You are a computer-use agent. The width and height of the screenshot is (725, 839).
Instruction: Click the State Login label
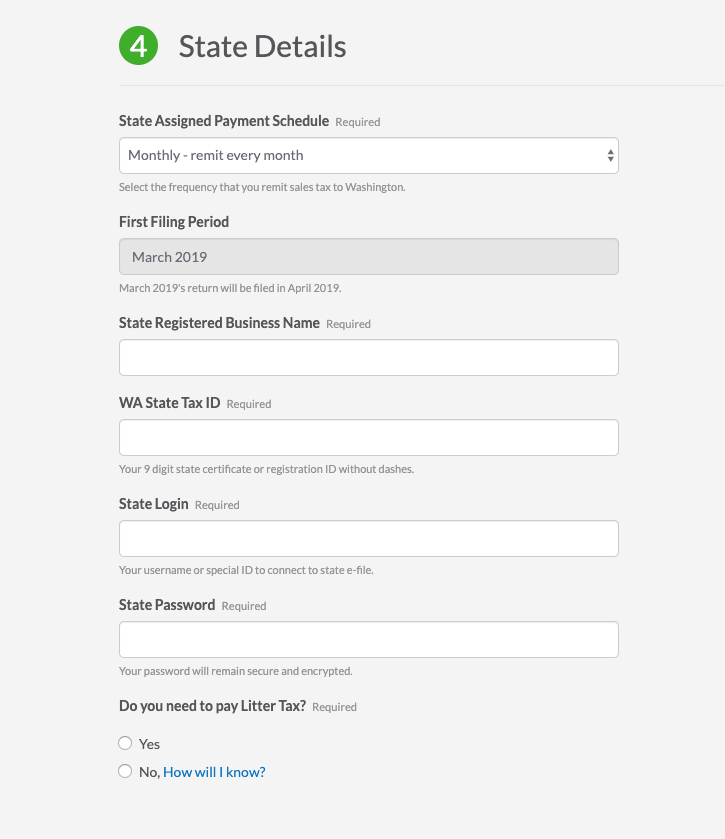(x=154, y=504)
